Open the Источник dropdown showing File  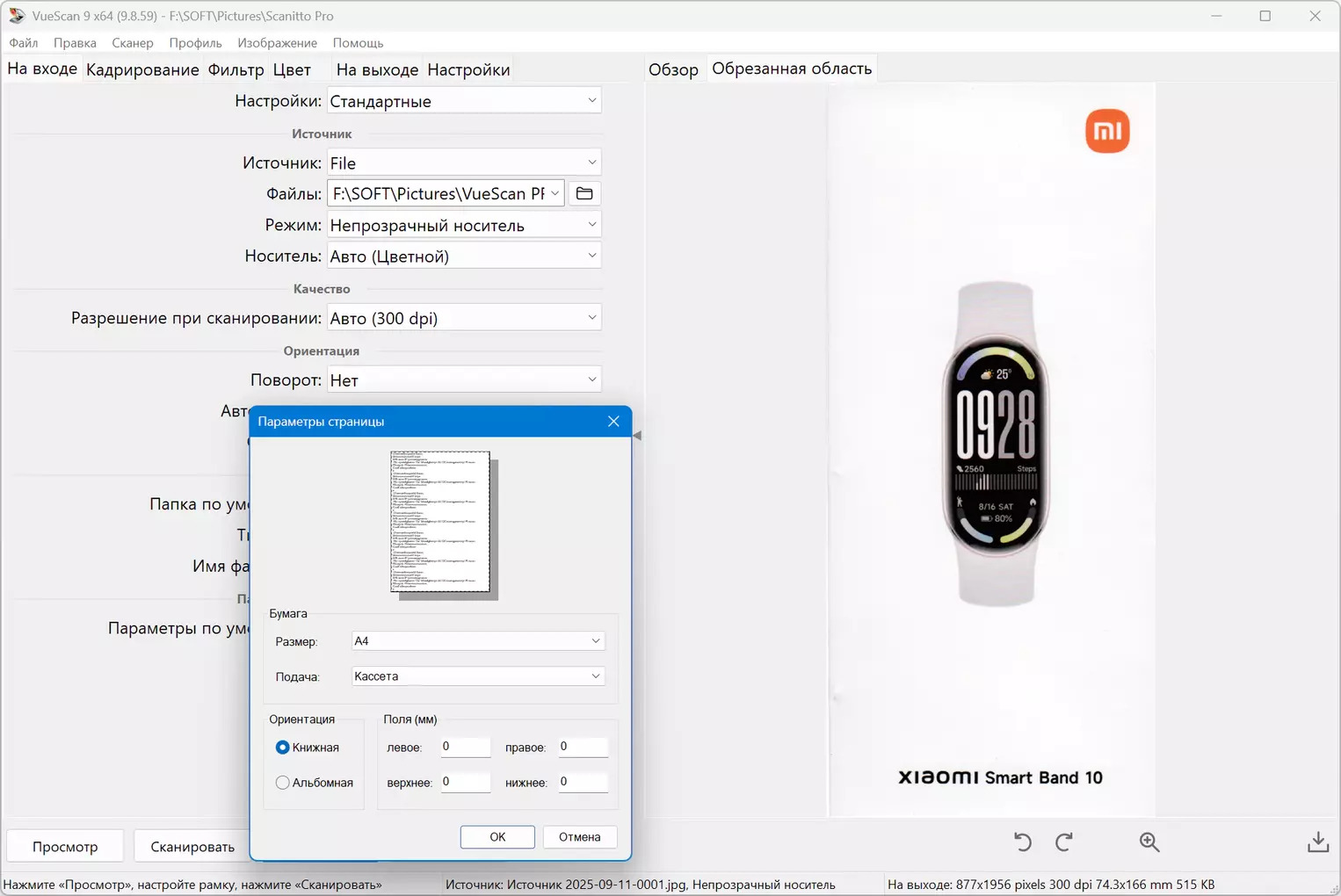tap(464, 163)
